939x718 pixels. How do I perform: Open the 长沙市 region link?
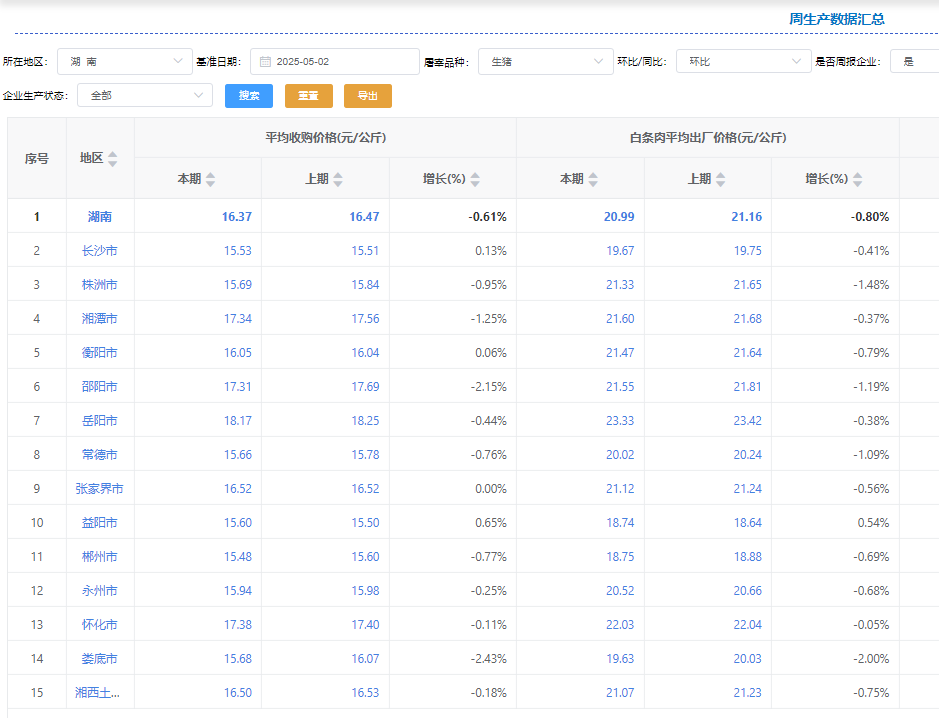(x=100, y=251)
